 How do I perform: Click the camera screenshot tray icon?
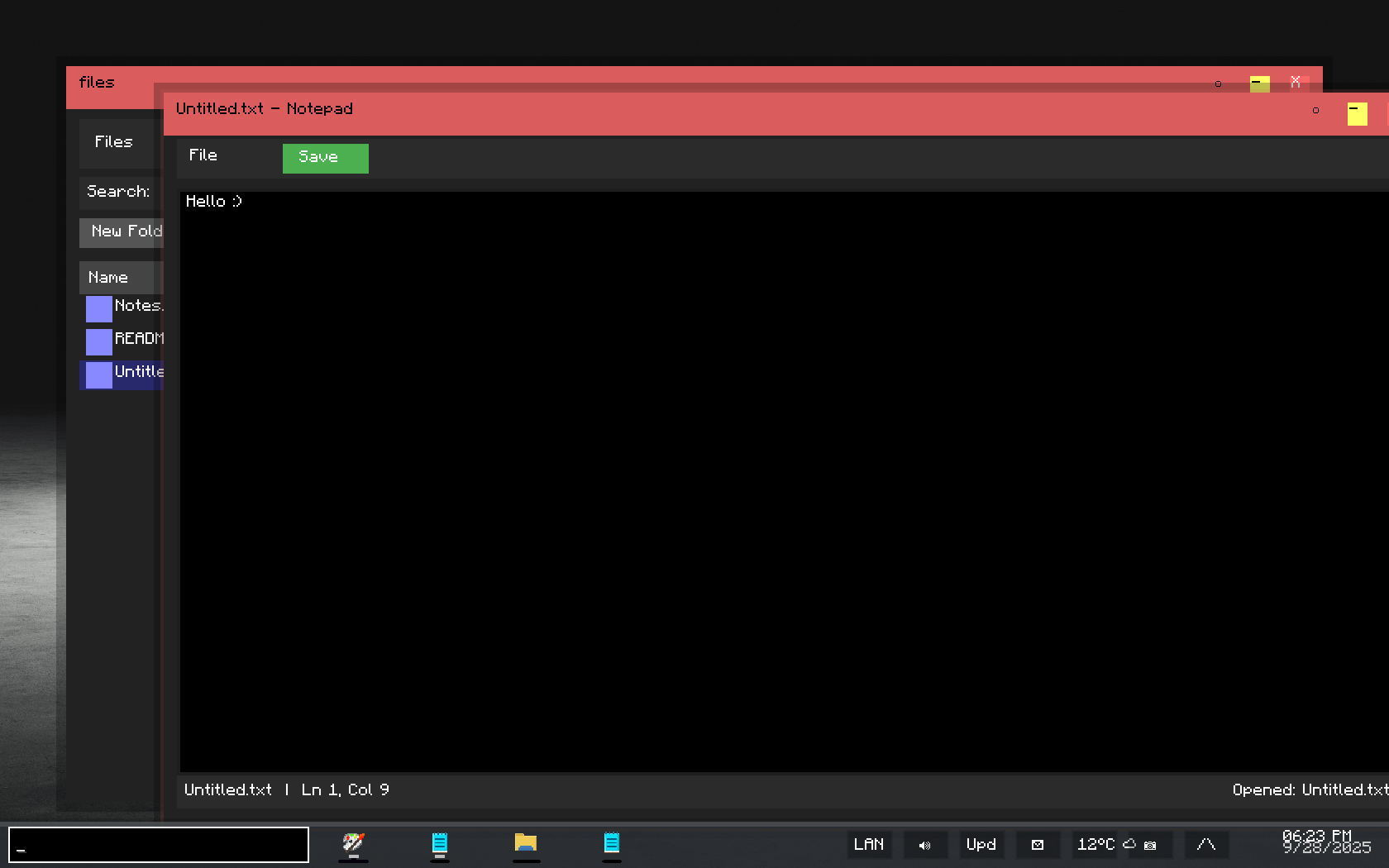click(x=1150, y=845)
